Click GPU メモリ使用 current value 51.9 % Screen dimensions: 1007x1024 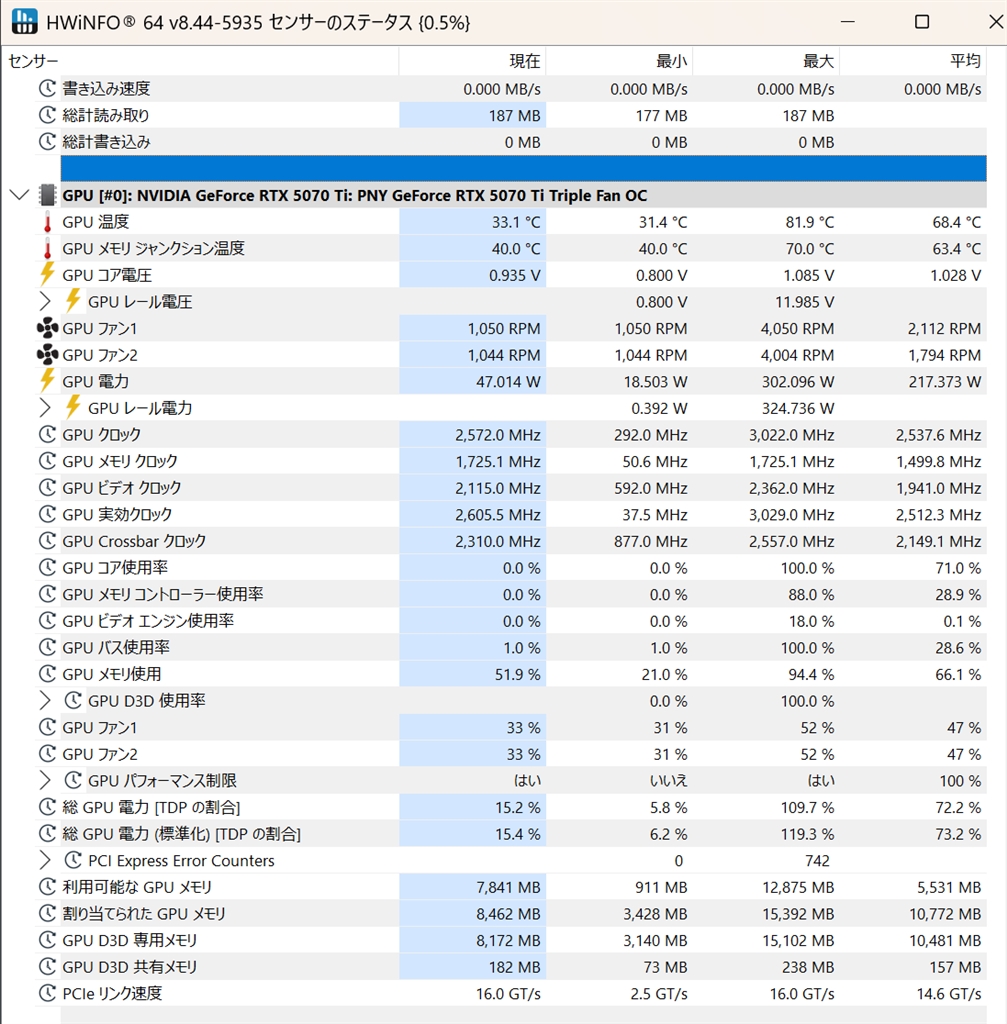pos(517,674)
